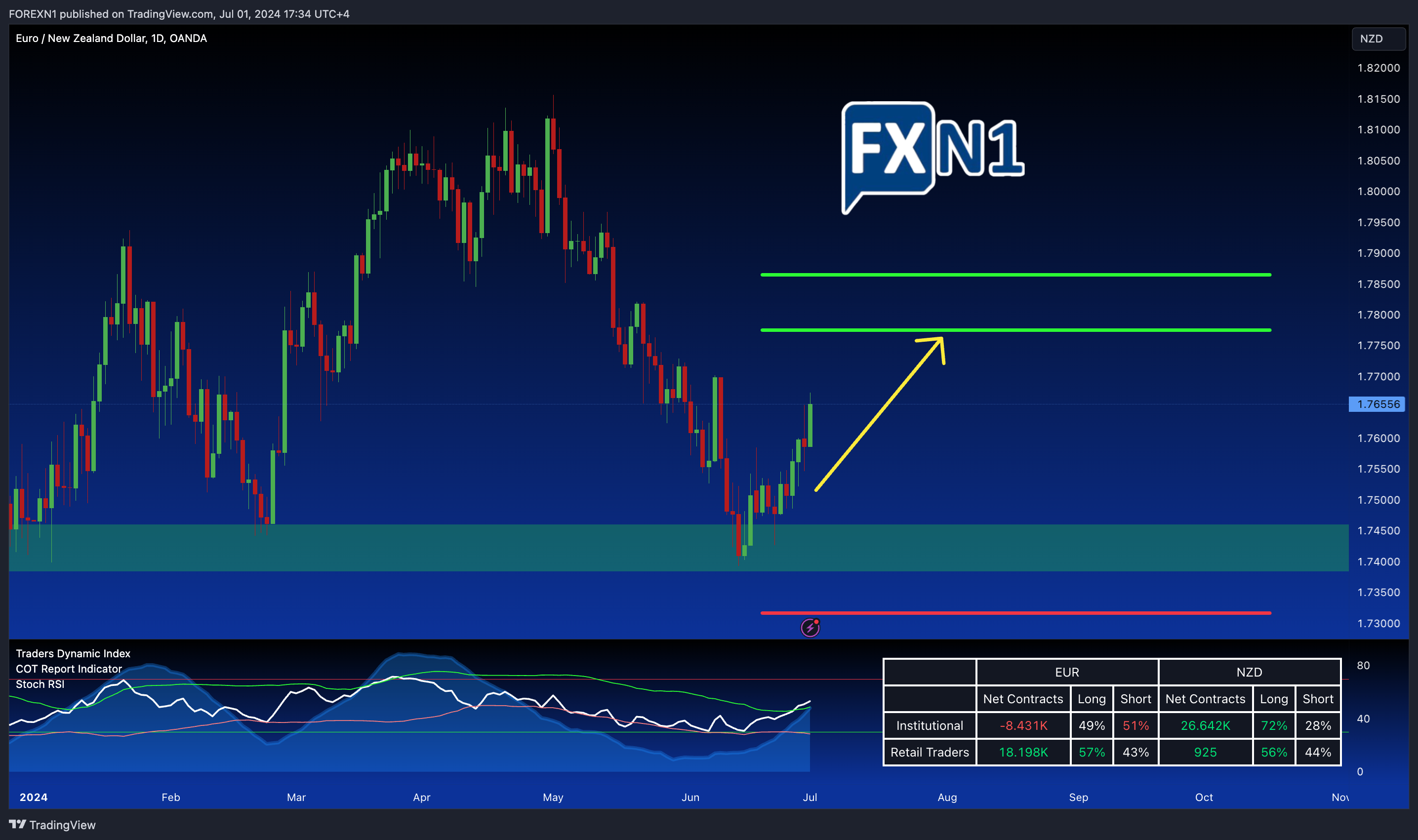
Task: Click the lightning bolt event icon
Action: (x=810, y=627)
